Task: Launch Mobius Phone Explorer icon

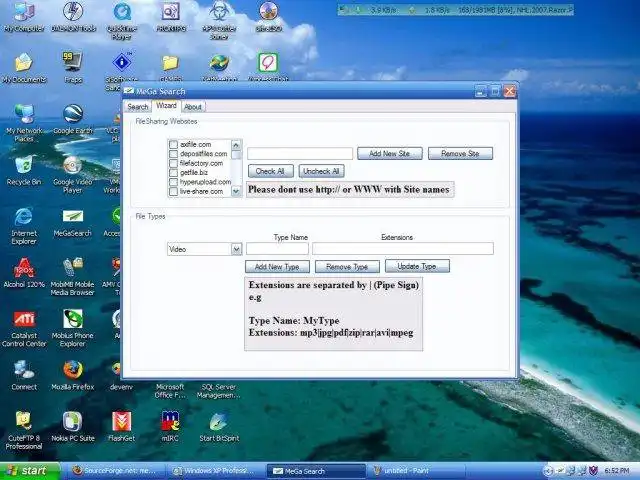Action: click(x=73, y=329)
